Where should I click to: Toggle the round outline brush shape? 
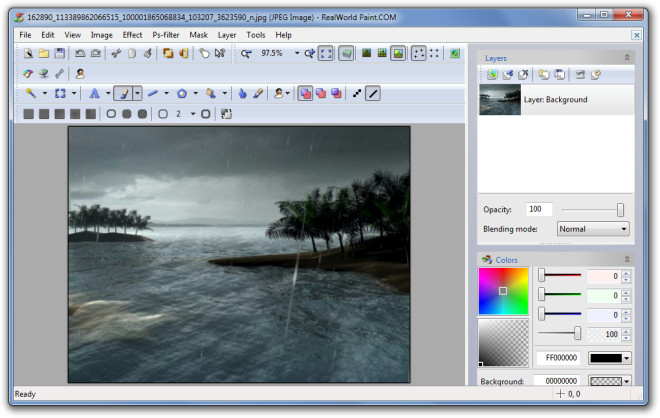[111, 114]
